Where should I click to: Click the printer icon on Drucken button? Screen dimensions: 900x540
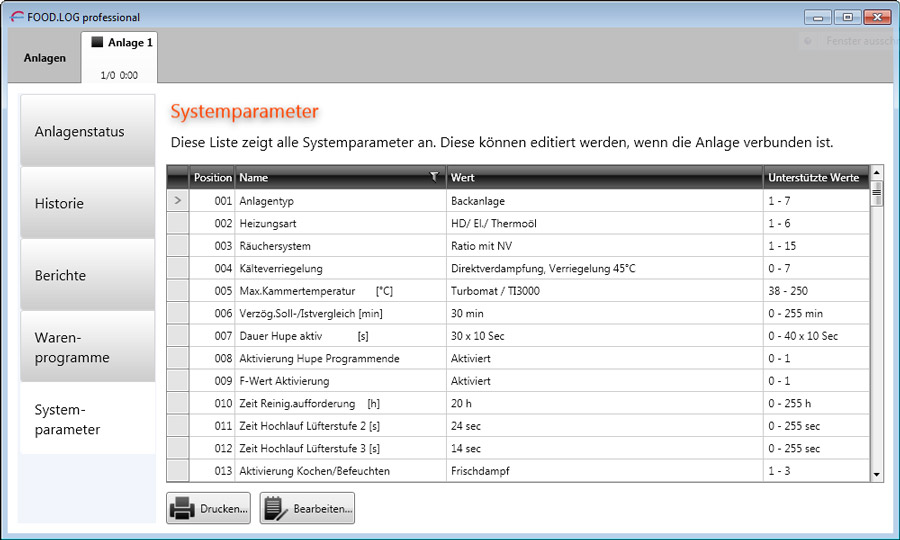tap(182, 509)
